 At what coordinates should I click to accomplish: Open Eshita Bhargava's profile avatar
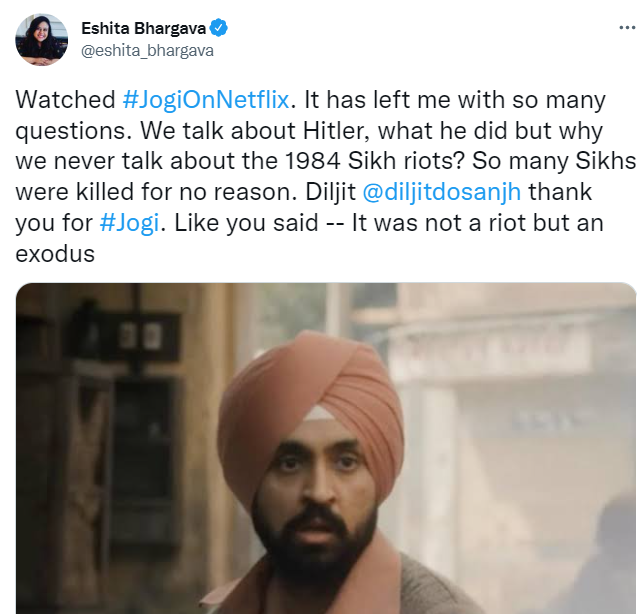(41, 39)
